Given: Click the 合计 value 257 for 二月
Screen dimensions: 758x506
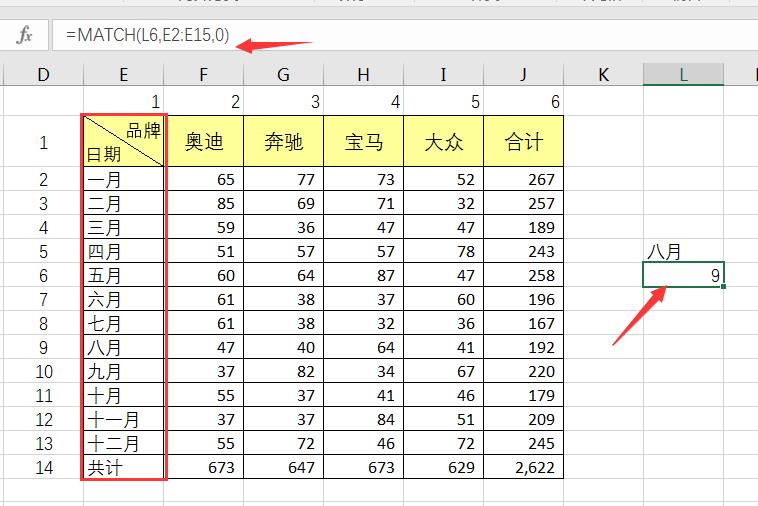Looking at the screenshot, I should [524, 203].
